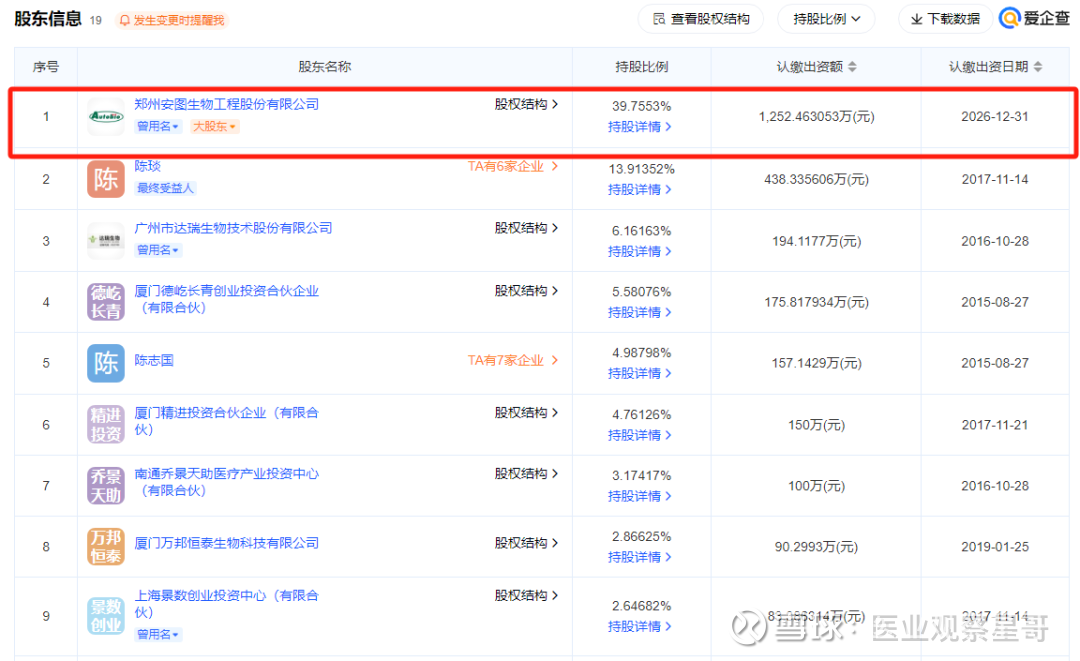Click the 爱企查 logo
1080x661 pixels.
(1035, 19)
